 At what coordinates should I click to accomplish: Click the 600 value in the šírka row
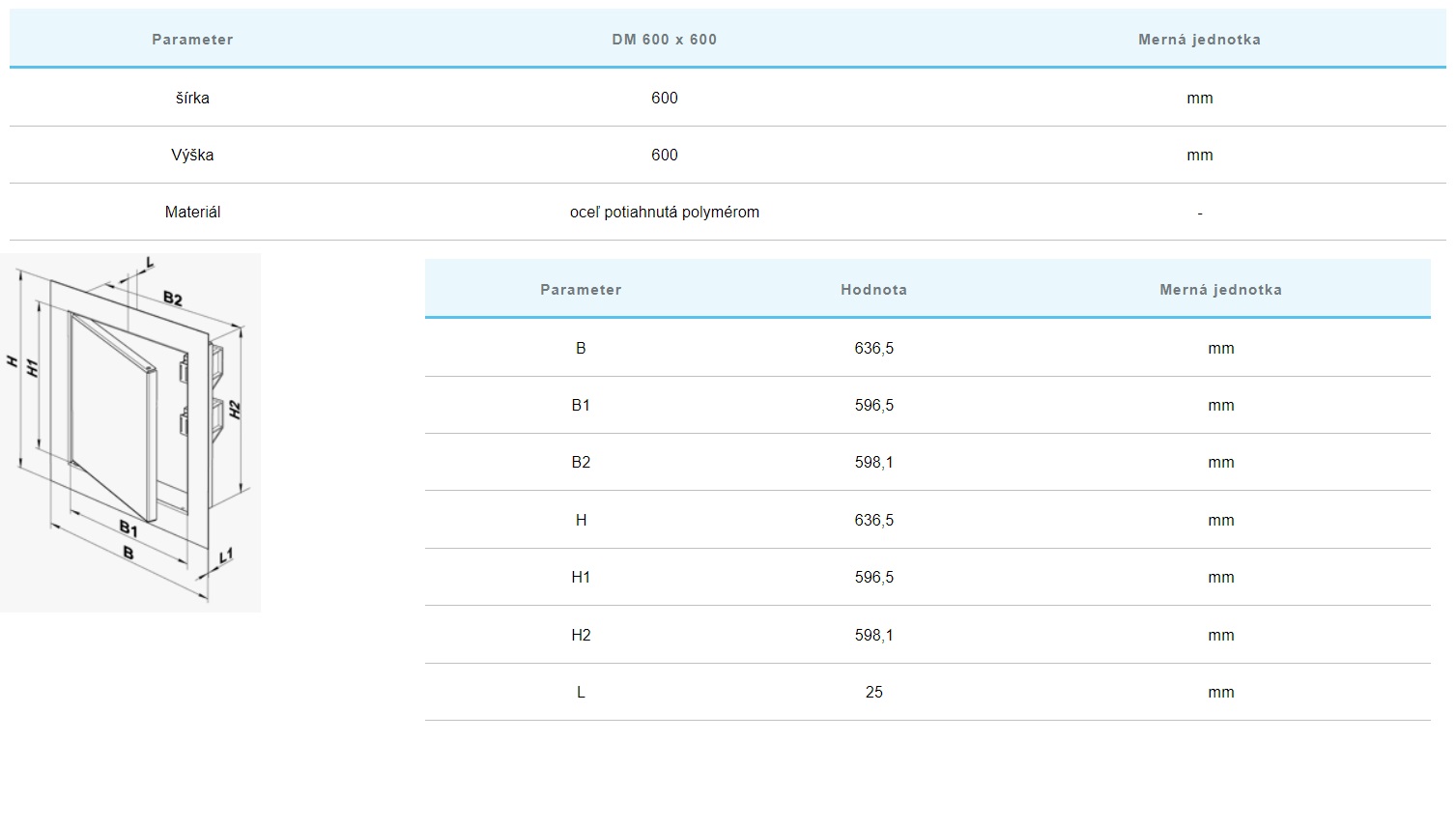point(664,98)
